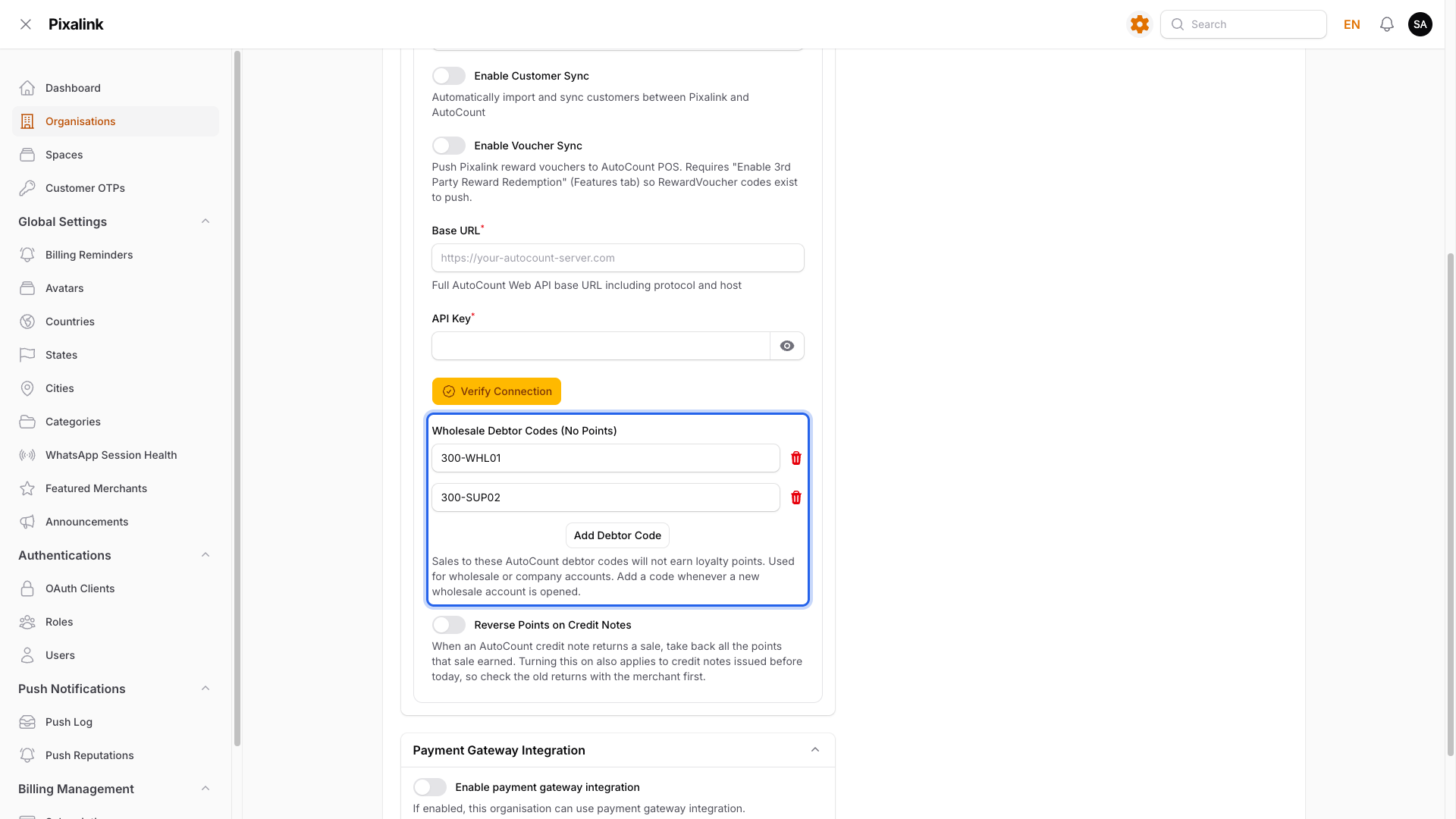
Task: Click the Base URL input field
Action: [618, 258]
